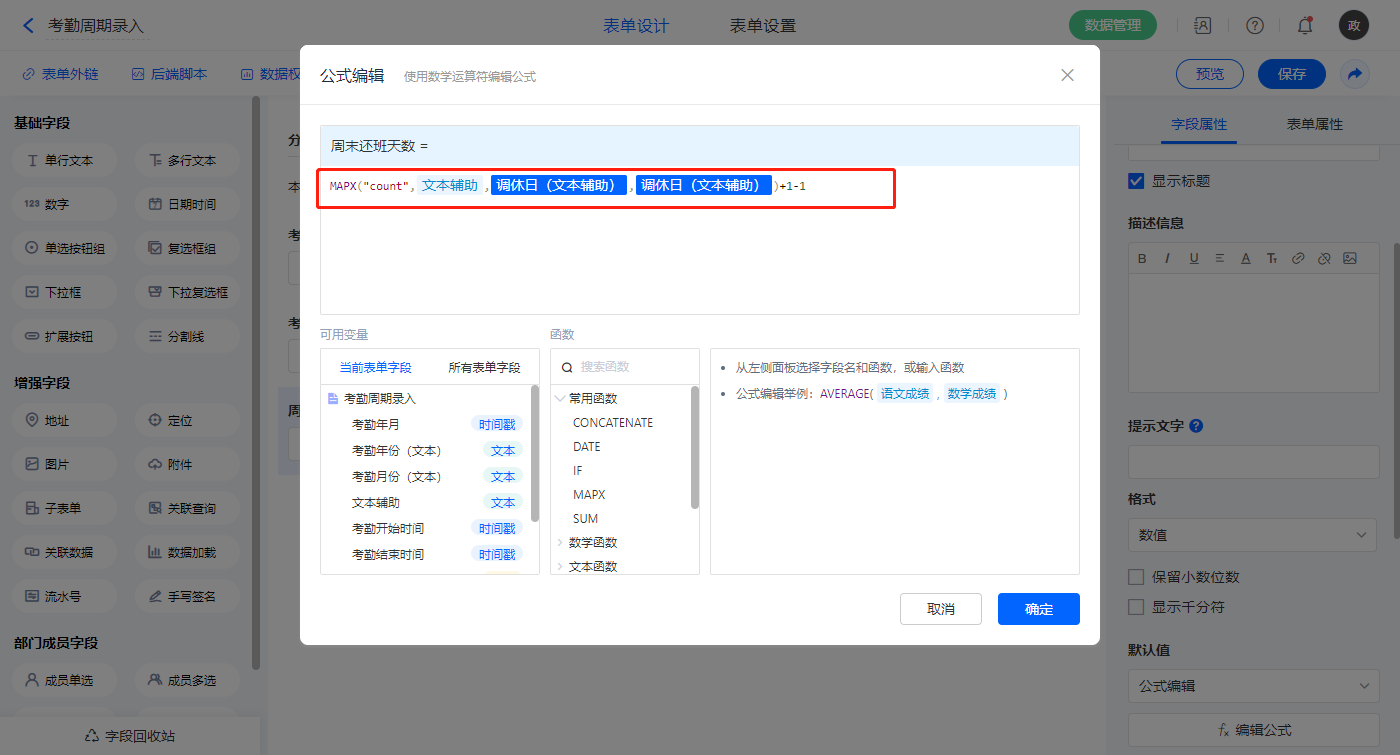Image resolution: width=1400 pixels, height=755 pixels.
Task: Click the italic icon in 描述信息 editor
Action: [1167, 258]
